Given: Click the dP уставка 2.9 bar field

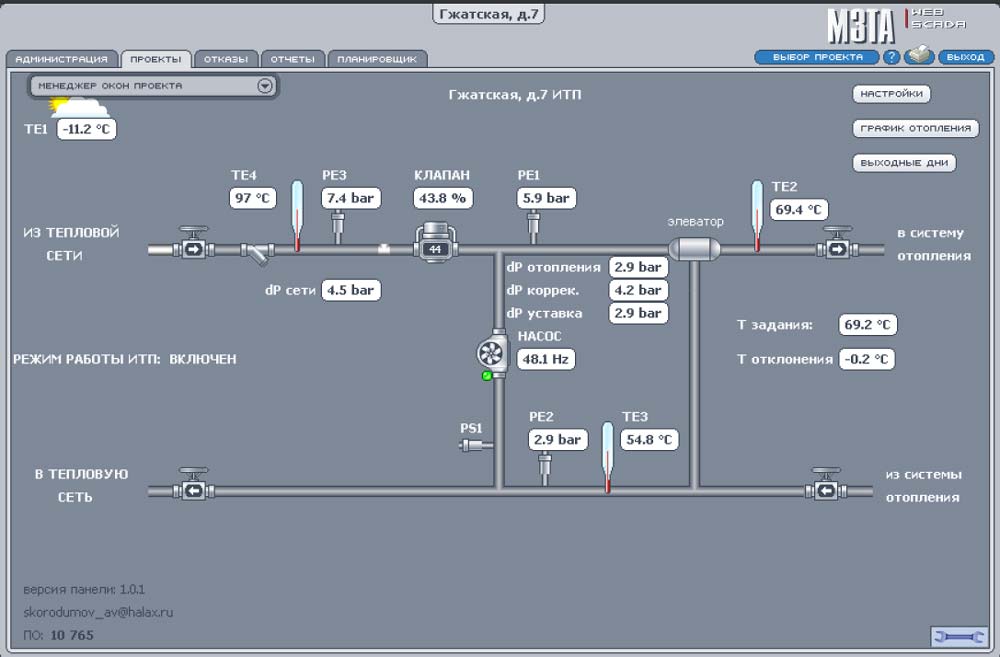Looking at the screenshot, I should (x=638, y=313).
